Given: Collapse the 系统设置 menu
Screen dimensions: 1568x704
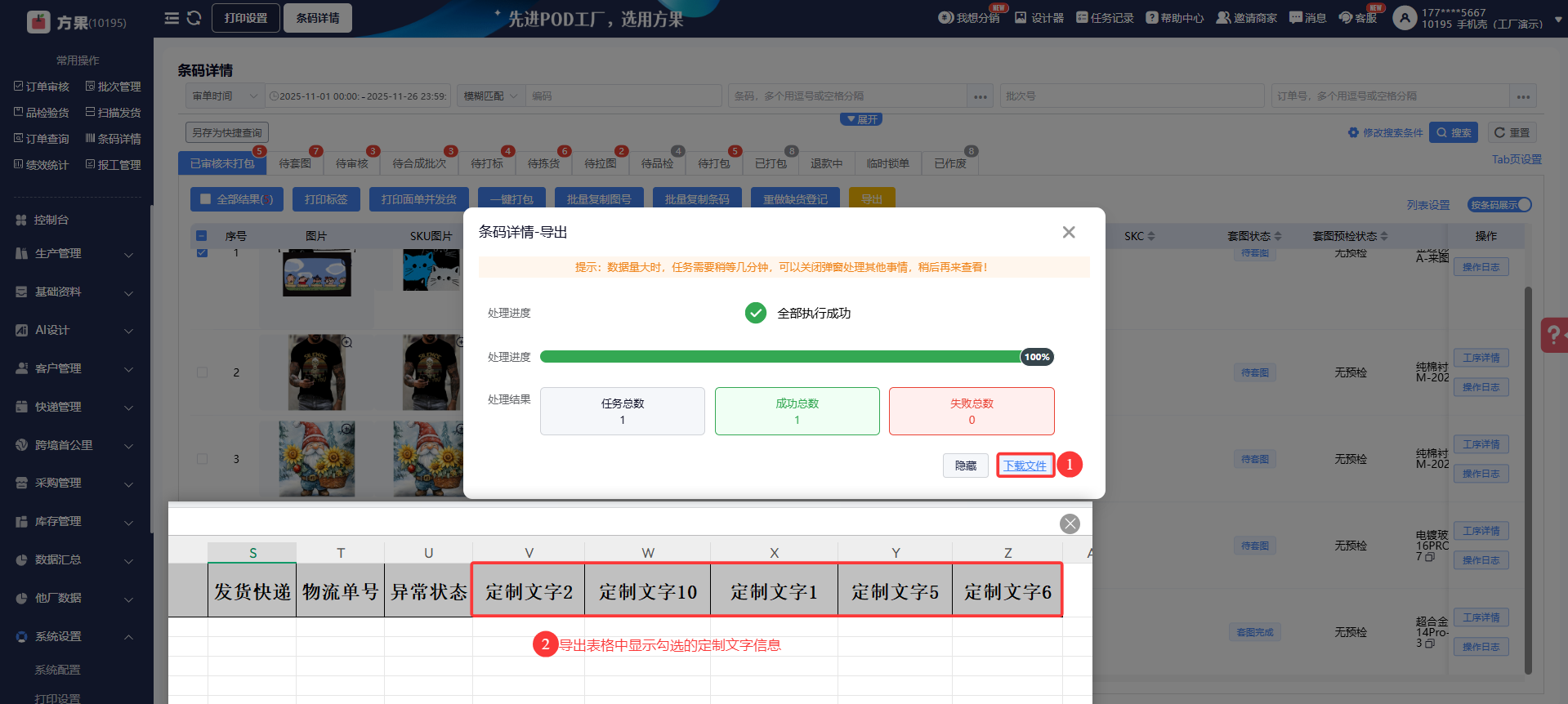Looking at the screenshot, I should 76,637.
